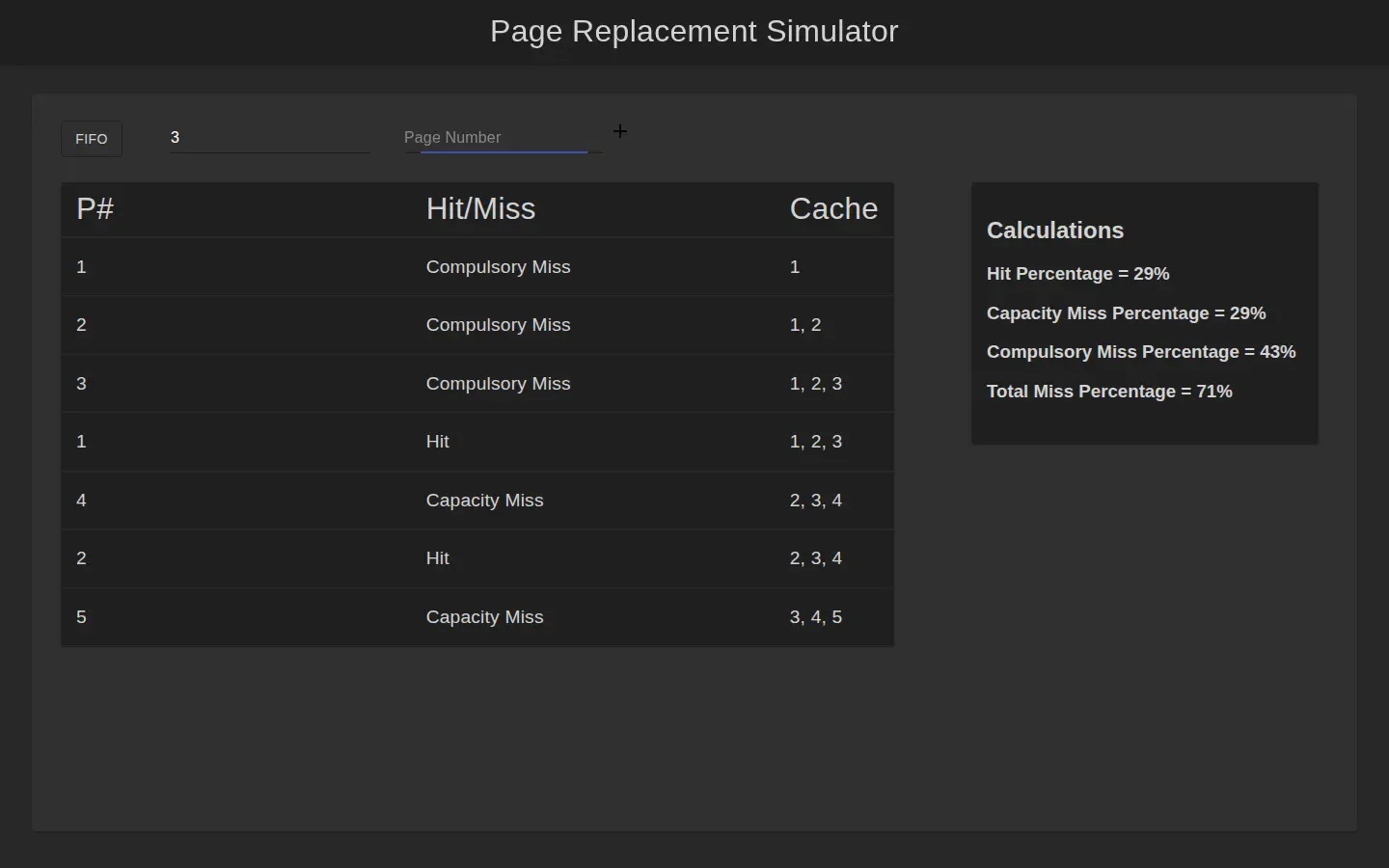Select the Page Replacement Simulator title

point(694,31)
